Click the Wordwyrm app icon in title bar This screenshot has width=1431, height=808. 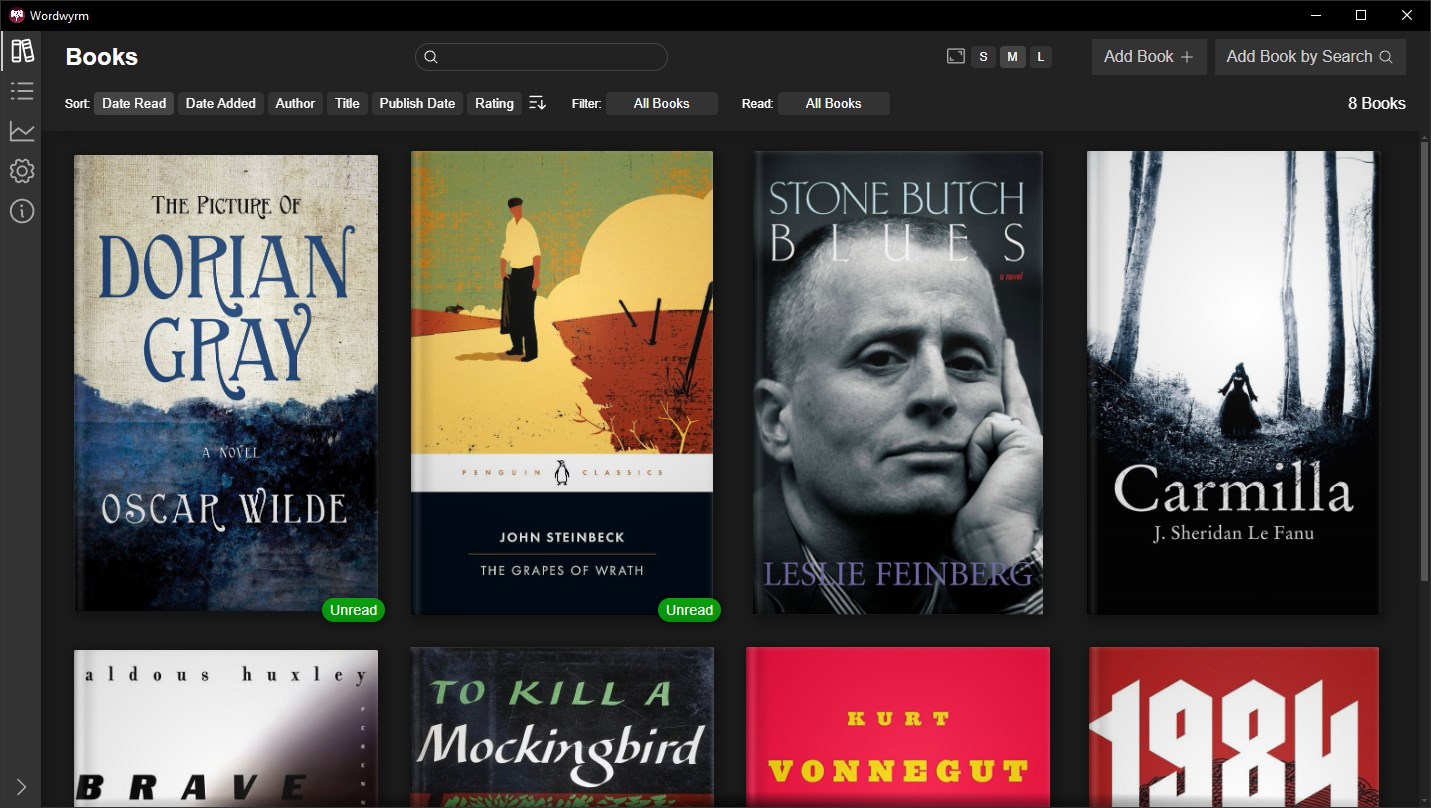click(16, 15)
